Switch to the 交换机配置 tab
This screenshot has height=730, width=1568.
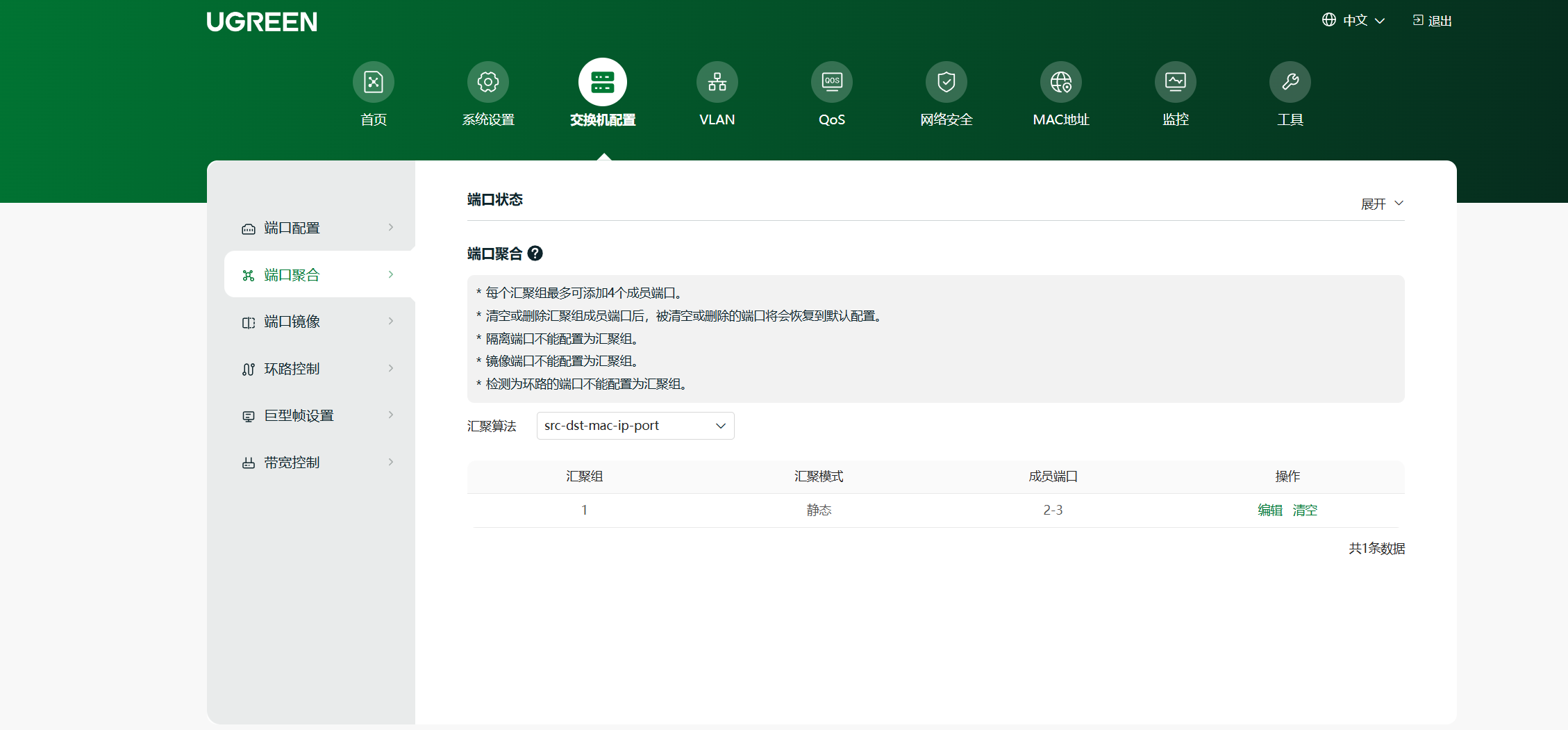point(602,94)
